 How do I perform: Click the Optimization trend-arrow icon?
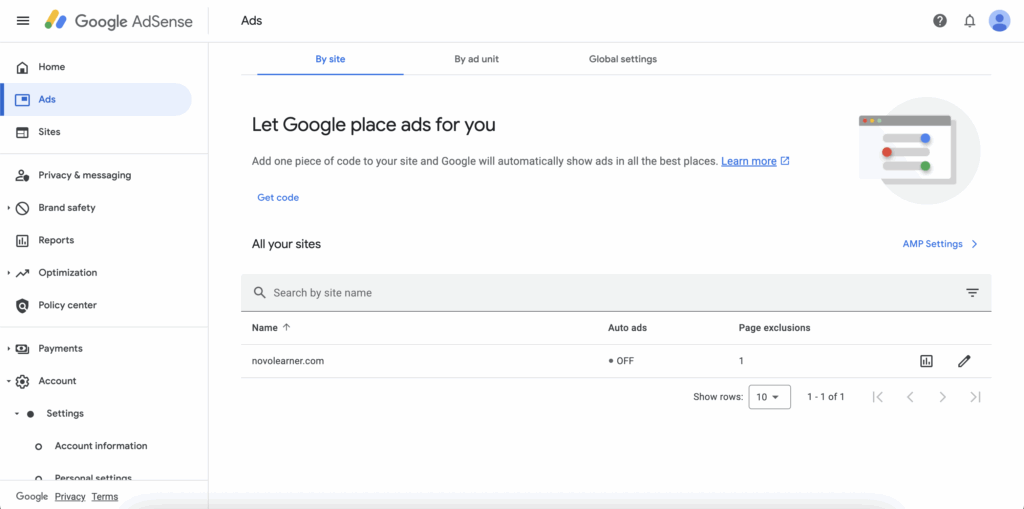(22, 273)
